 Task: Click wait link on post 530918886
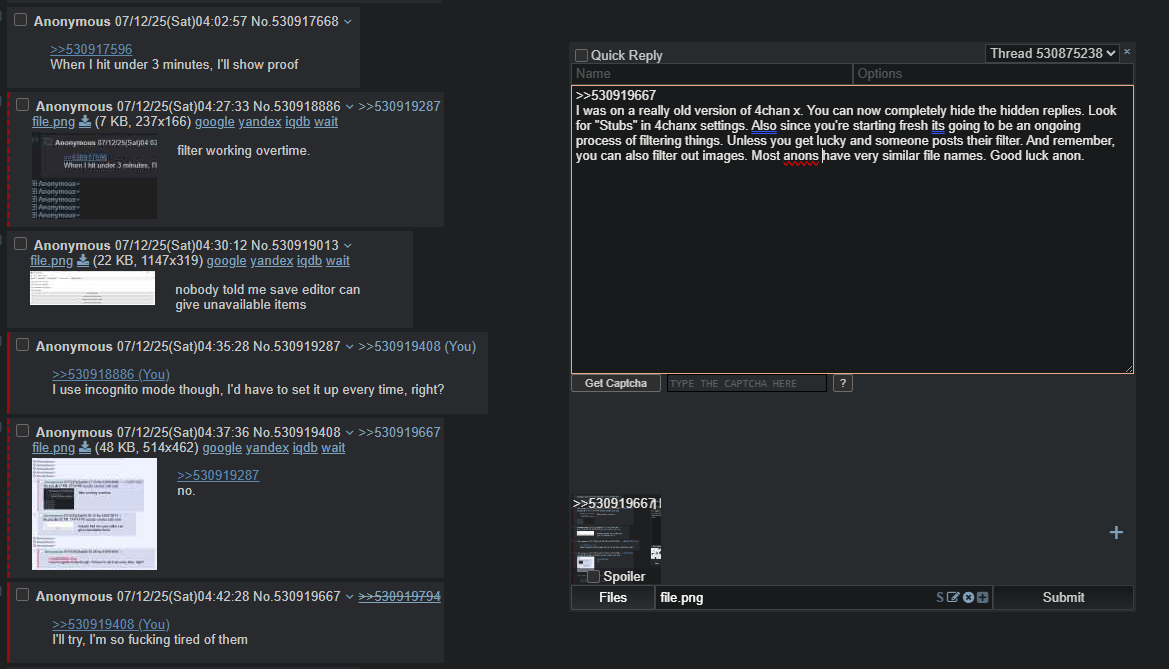click(x=326, y=122)
